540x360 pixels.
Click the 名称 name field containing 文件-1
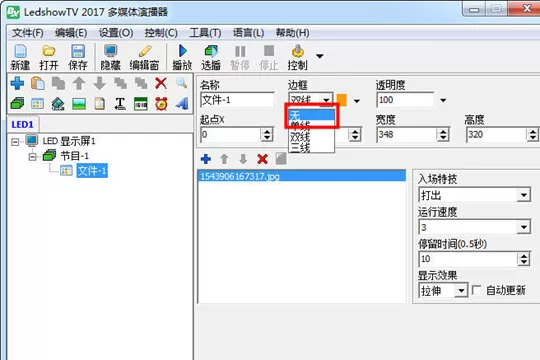[237, 100]
